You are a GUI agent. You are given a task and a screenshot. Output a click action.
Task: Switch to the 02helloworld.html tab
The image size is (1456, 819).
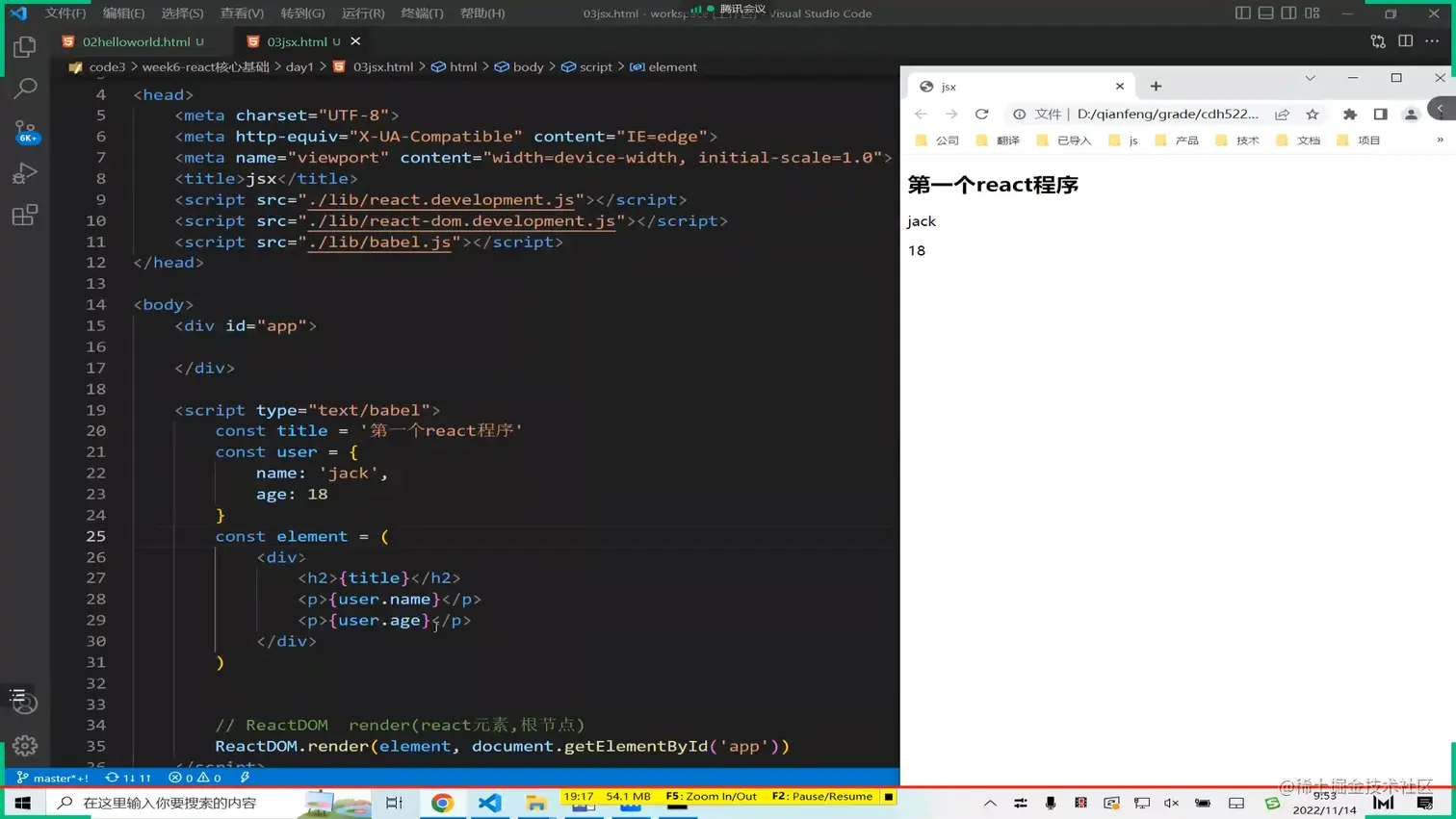click(135, 41)
